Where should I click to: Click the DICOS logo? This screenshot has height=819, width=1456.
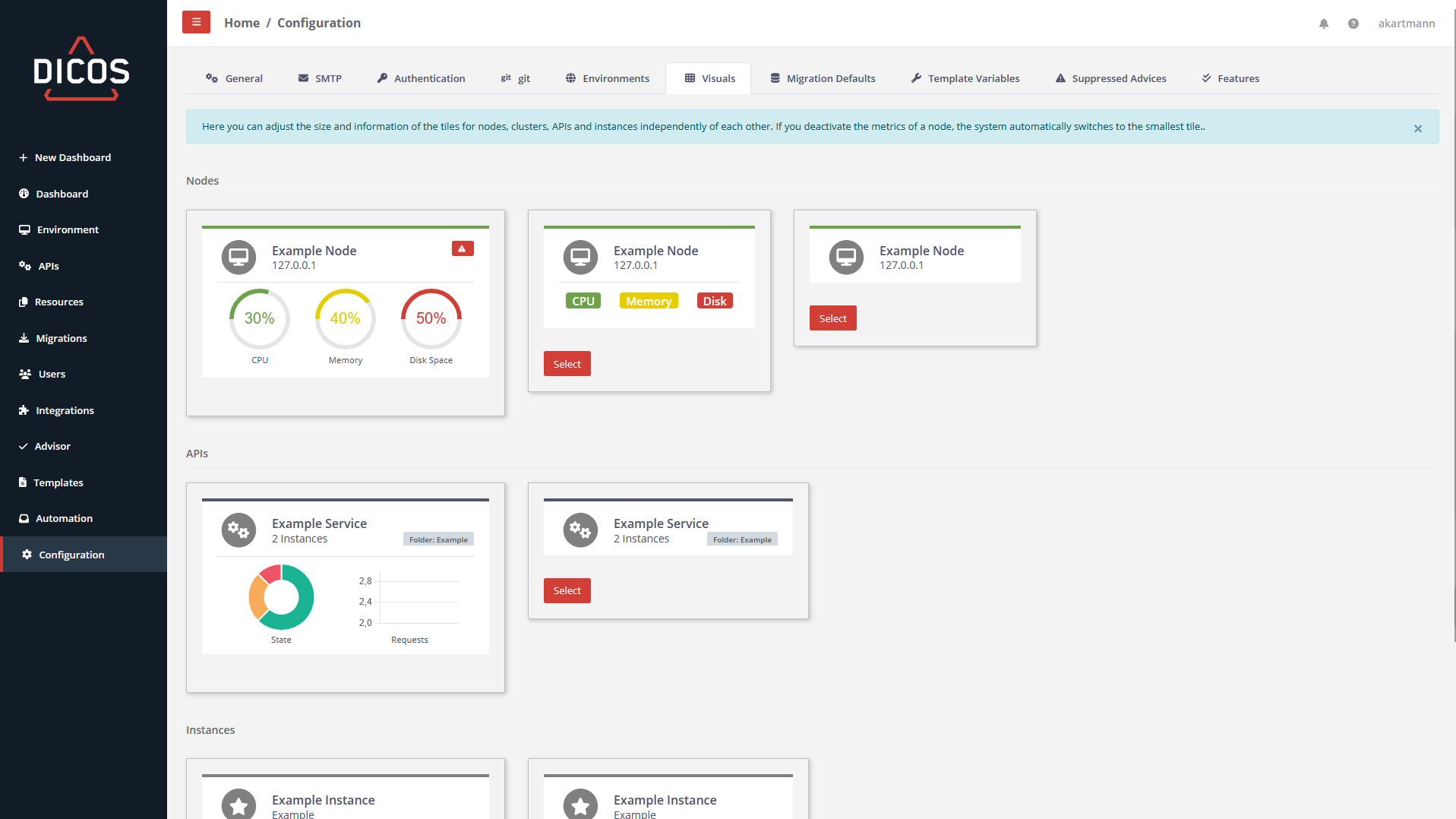pos(82,70)
